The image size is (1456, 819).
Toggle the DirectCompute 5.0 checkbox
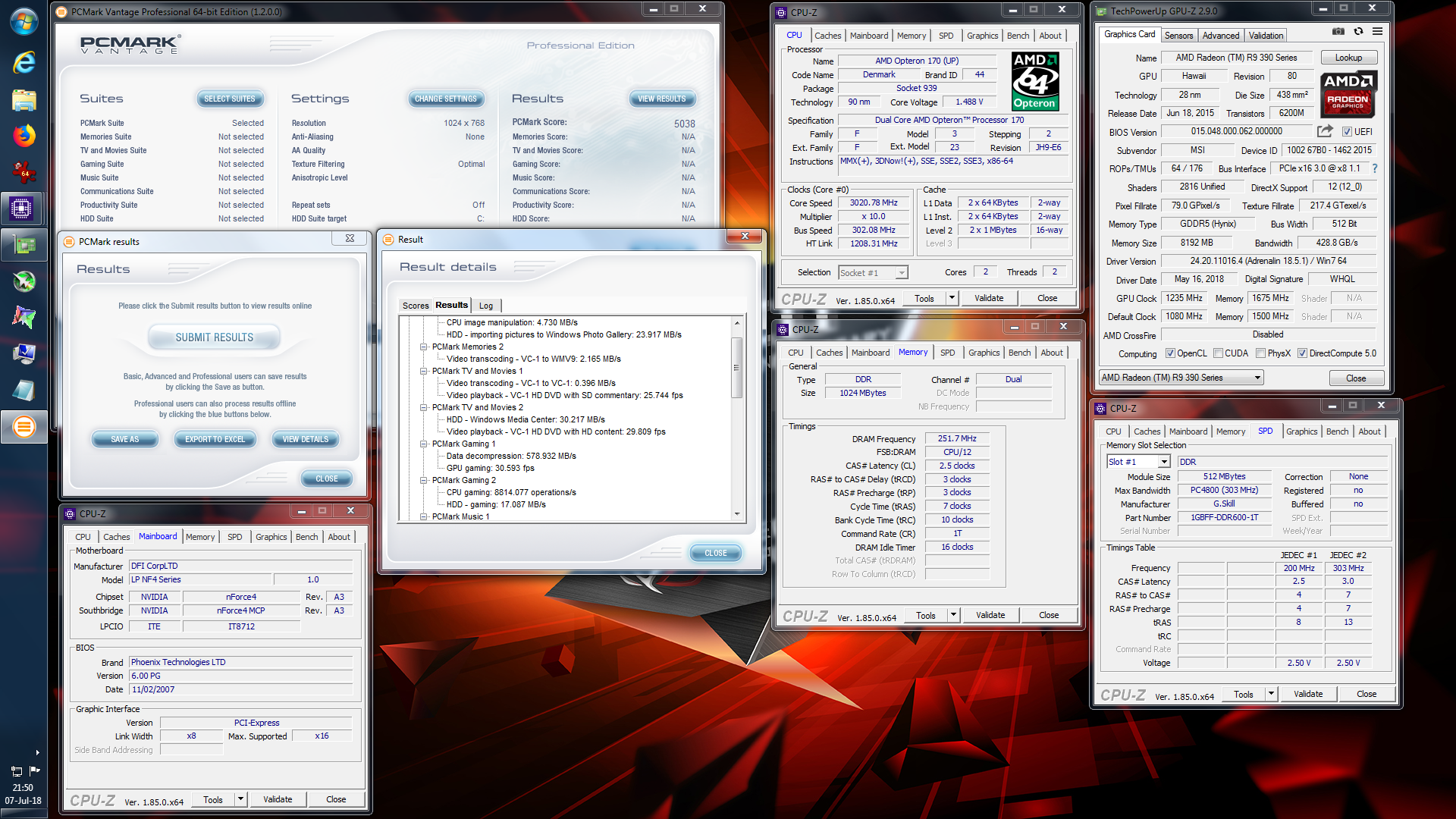[x=1302, y=353]
